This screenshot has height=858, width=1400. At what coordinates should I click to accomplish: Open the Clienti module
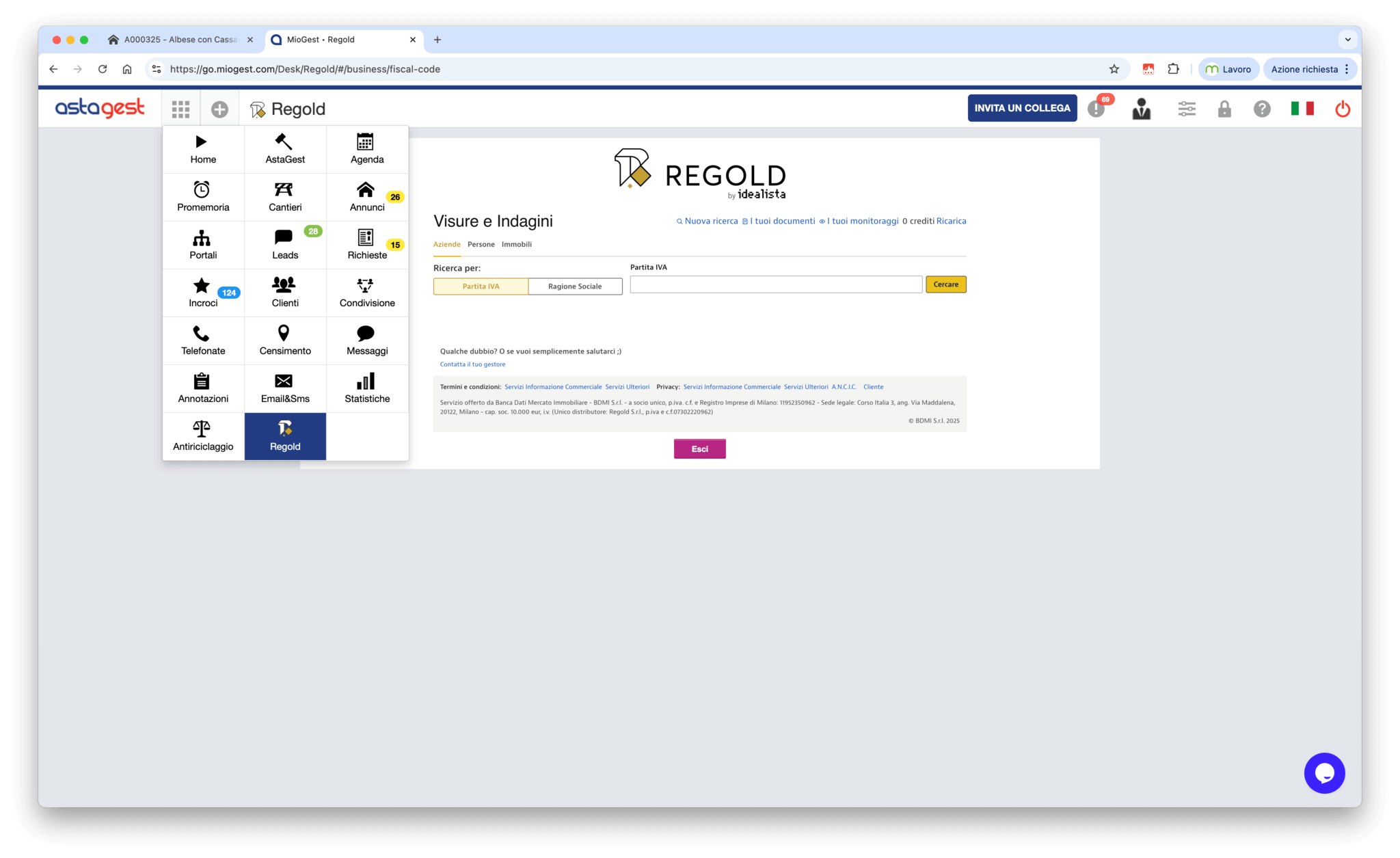[285, 293]
